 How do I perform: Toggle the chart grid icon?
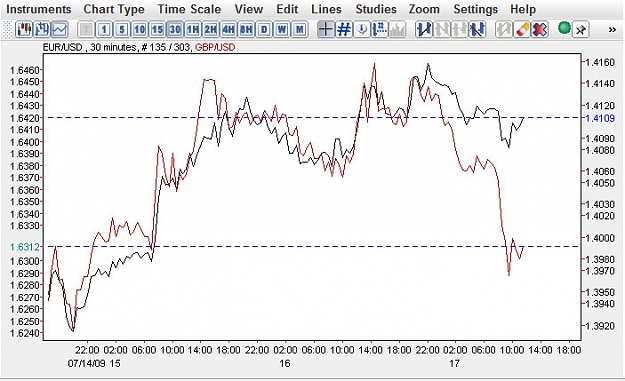(x=344, y=29)
